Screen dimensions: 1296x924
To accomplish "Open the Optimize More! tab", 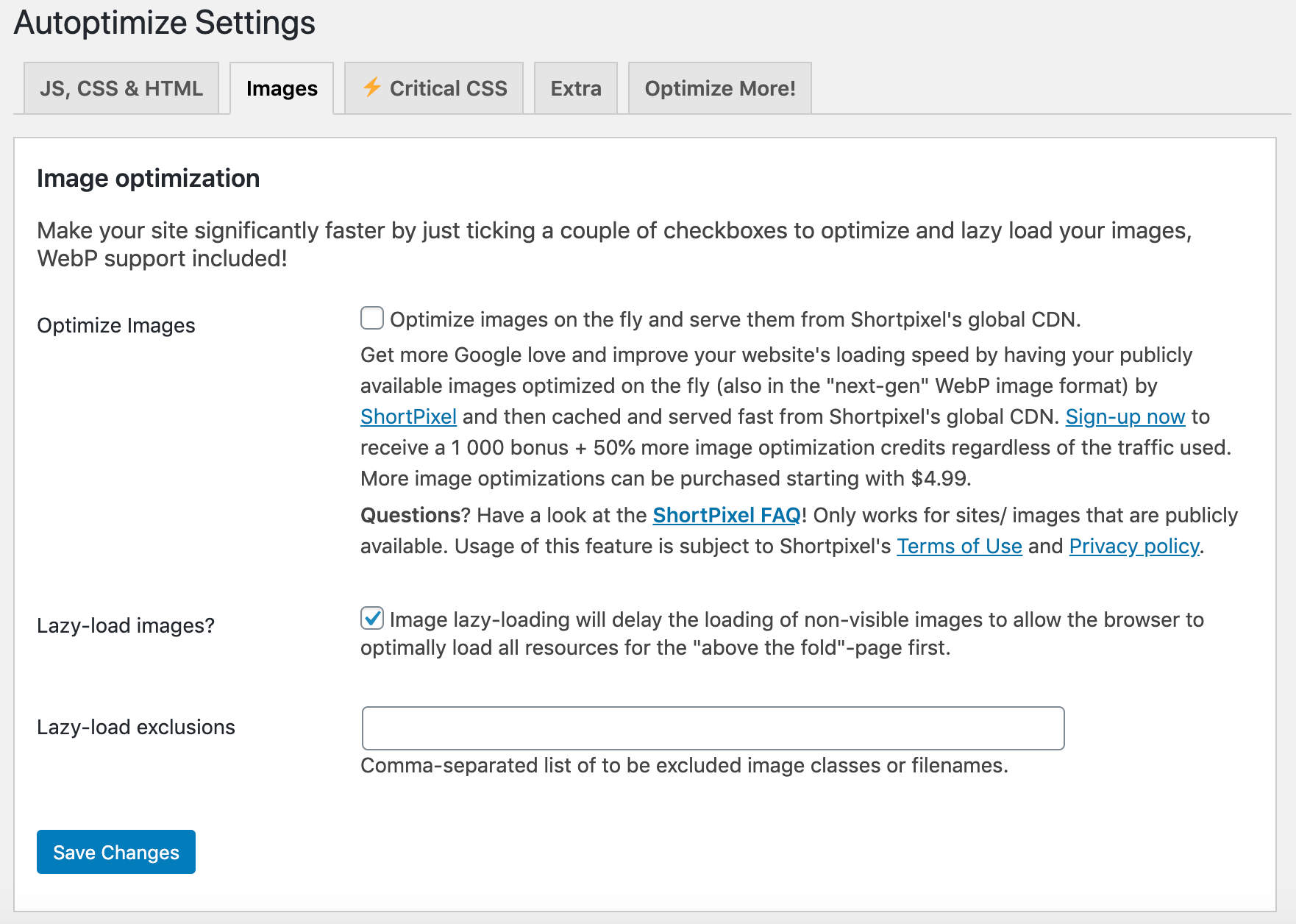I will [x=719, y=88].
